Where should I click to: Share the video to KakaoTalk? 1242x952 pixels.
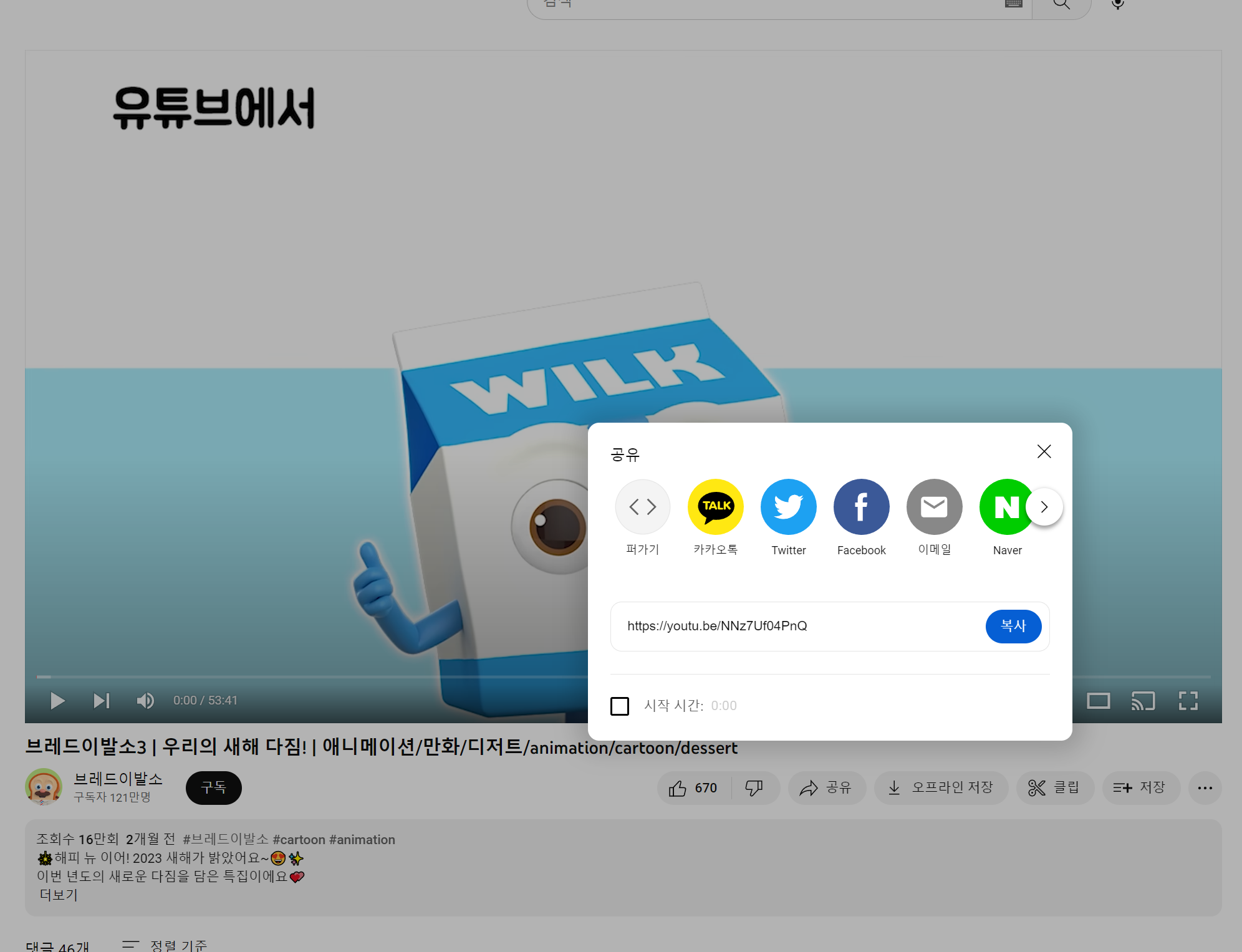click(715, 507)
